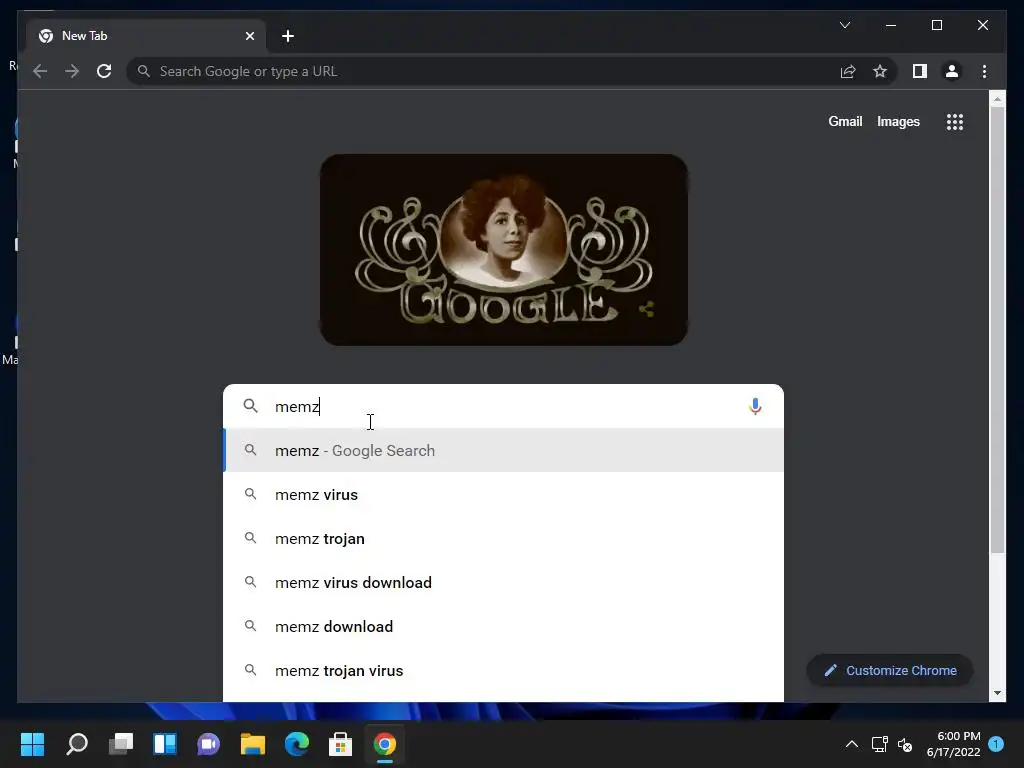Open the Teams Chat taskbar icon
Viewport: 1024px width, 768px height.
(x=209, y=744)
